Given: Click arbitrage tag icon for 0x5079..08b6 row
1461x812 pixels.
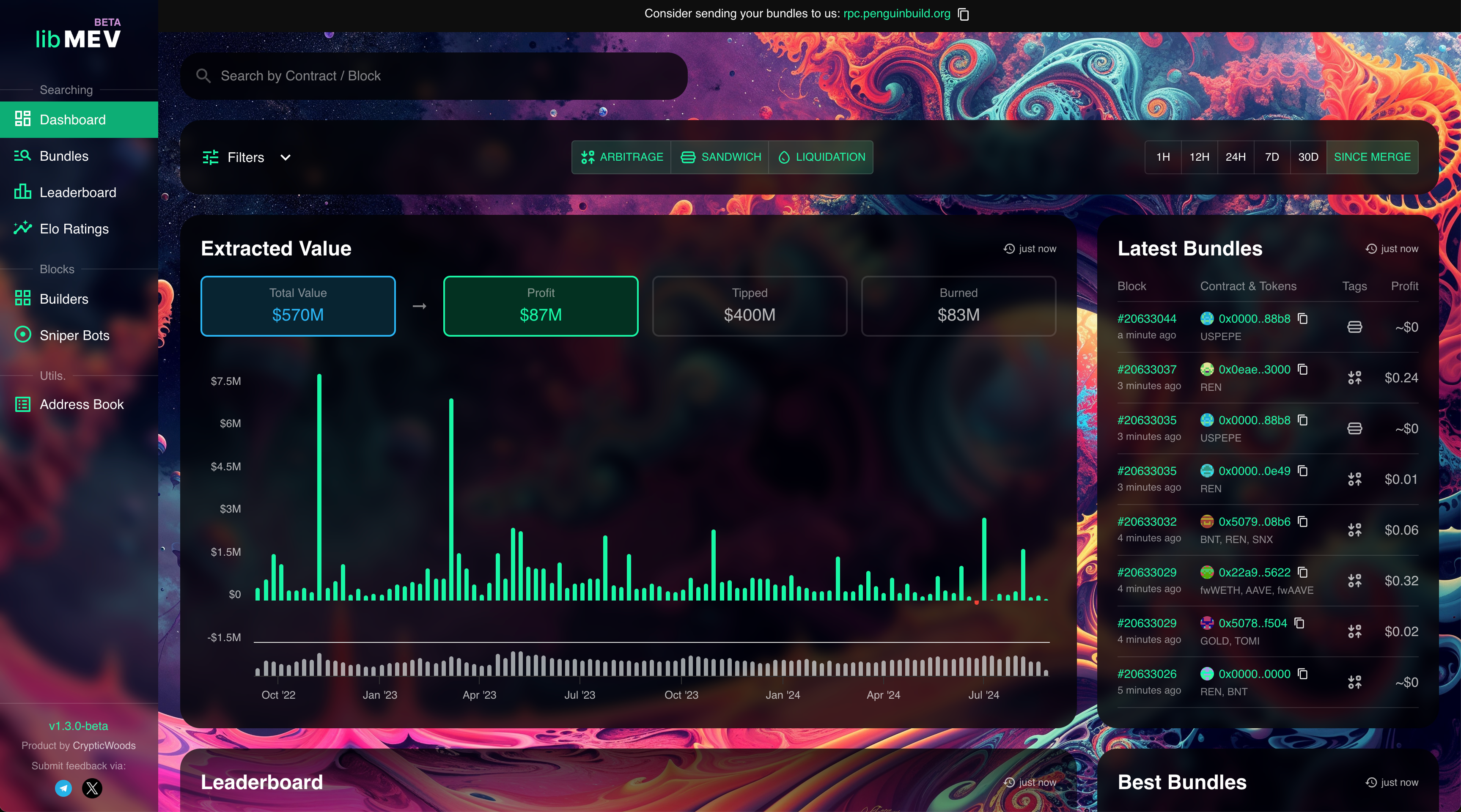Looking at the screenshot, I should 1354,530.
